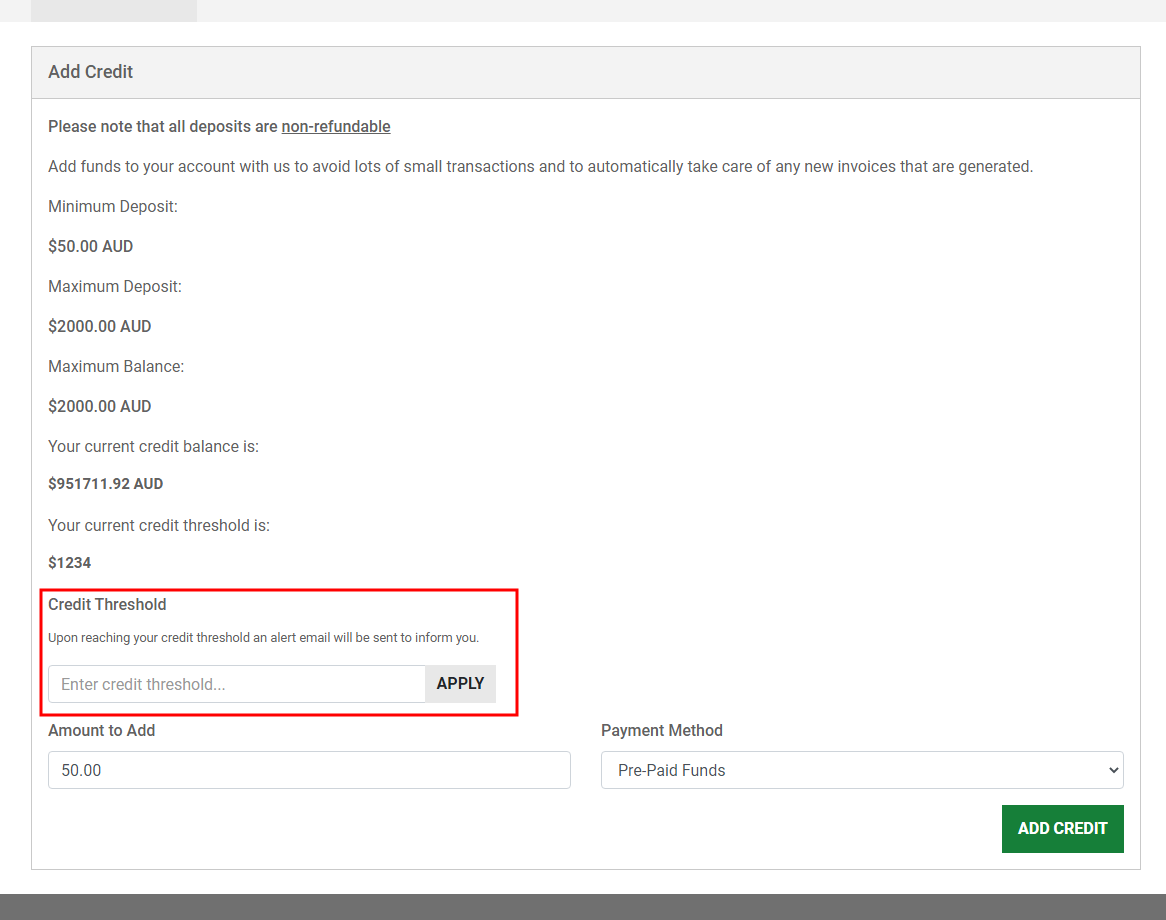Click the Your current credit threshold label
Viewport: 1166px width, 920px height.
pos(159,526)
